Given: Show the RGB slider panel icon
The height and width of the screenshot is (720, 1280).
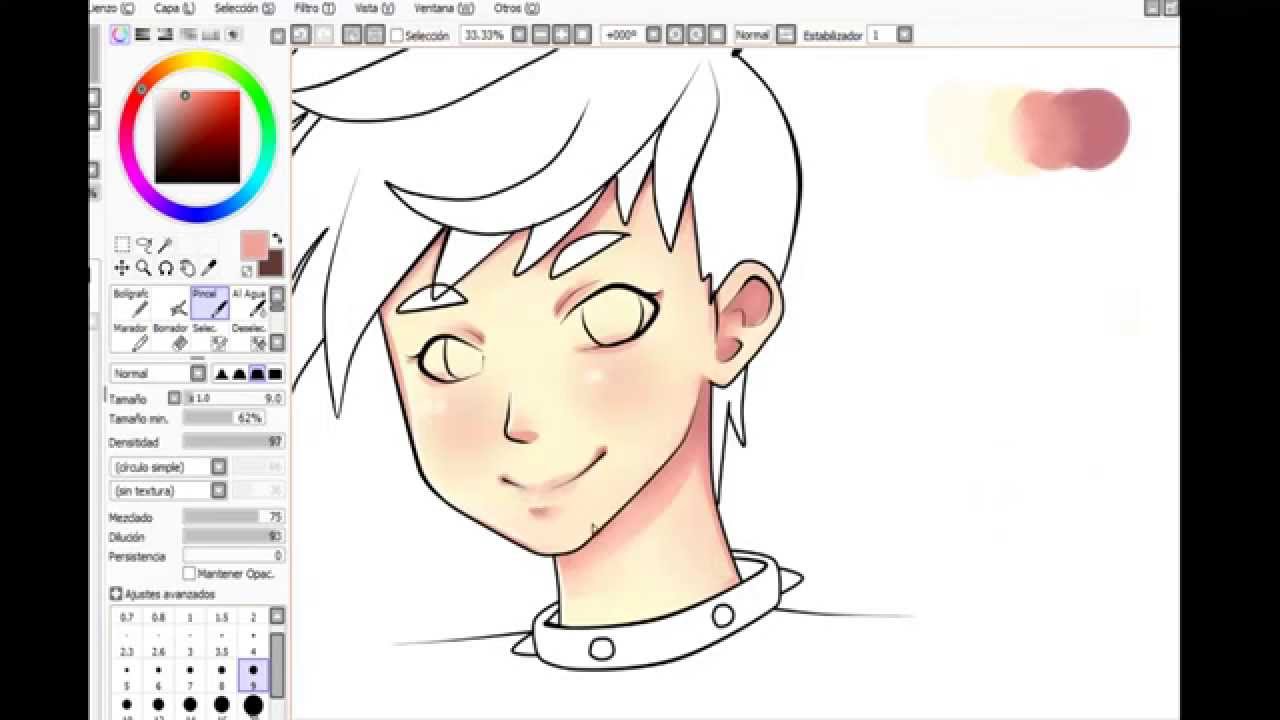Looking at the screenshot, I should click(143, 35).
